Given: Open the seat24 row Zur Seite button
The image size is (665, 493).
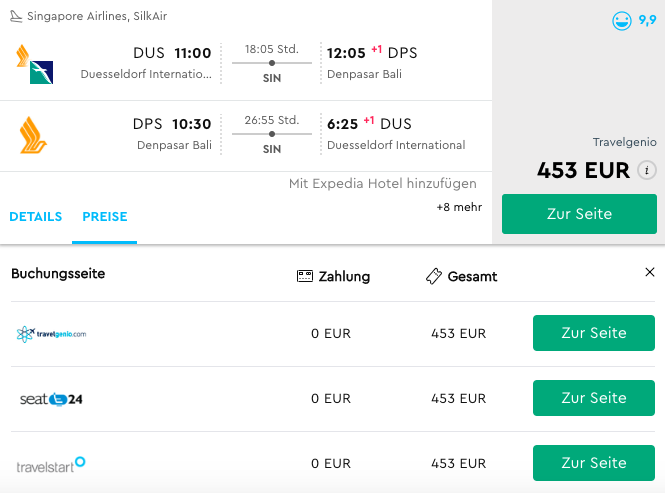Looking at the screenshot, I should tap(594, 398).
